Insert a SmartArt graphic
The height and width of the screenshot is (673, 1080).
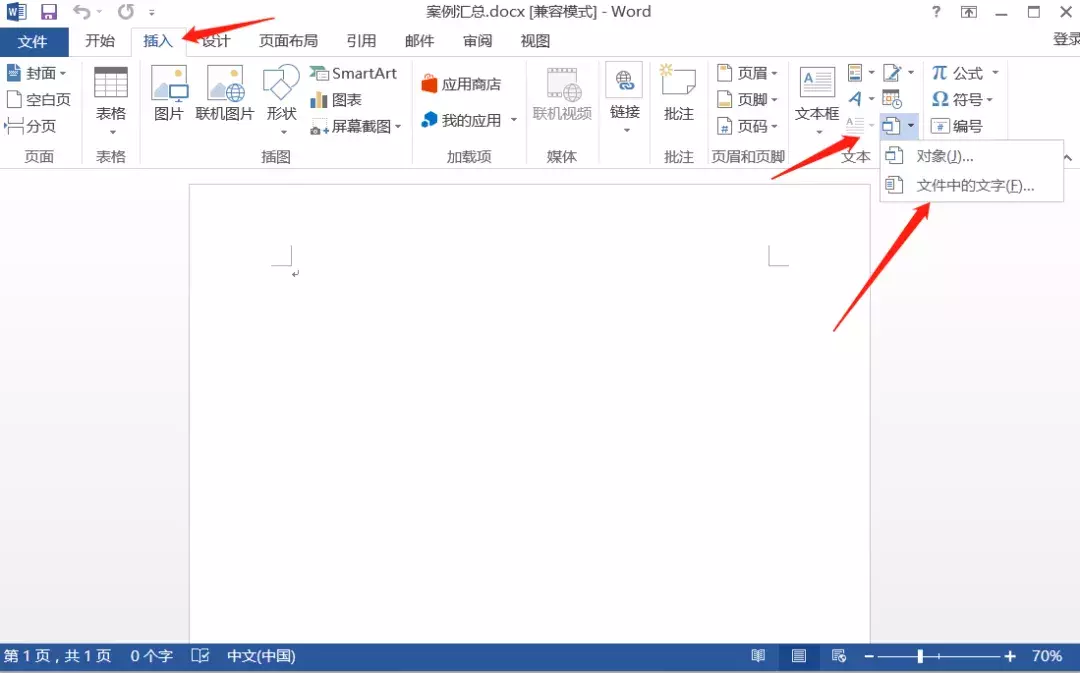[x=353, y=73]
